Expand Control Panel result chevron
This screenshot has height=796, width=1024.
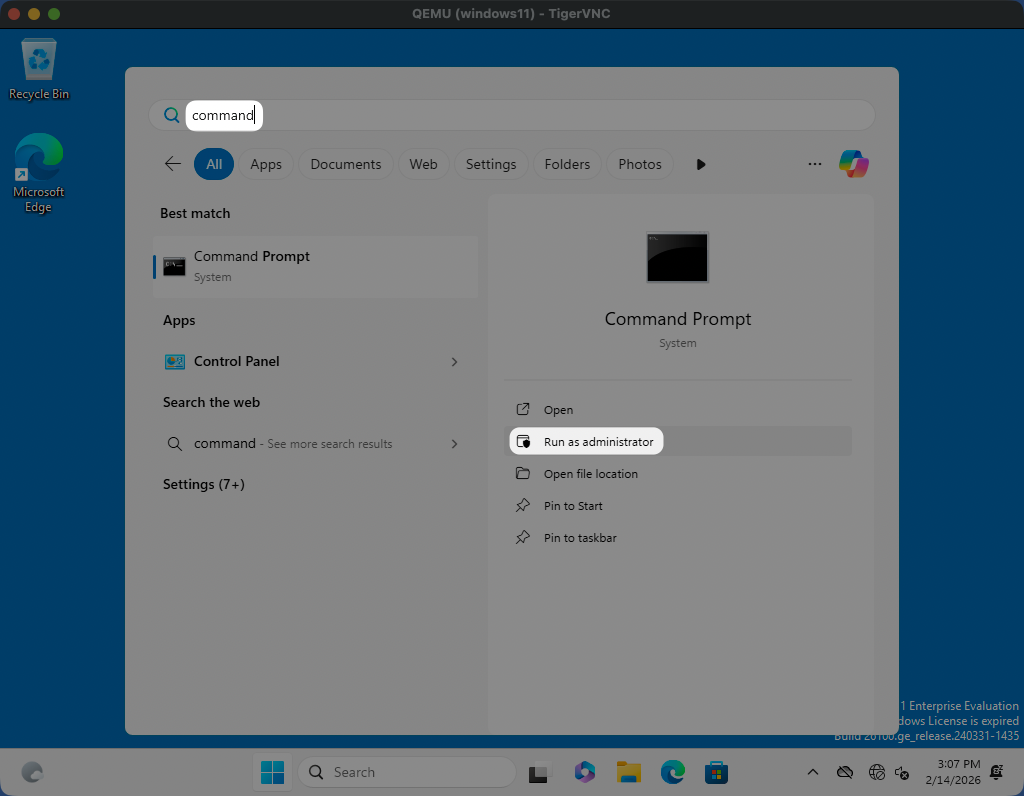pos(454,362)
